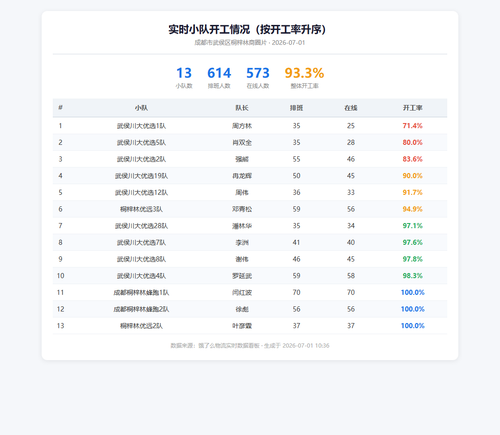Click online count 58 in row 10

point(351,276)
